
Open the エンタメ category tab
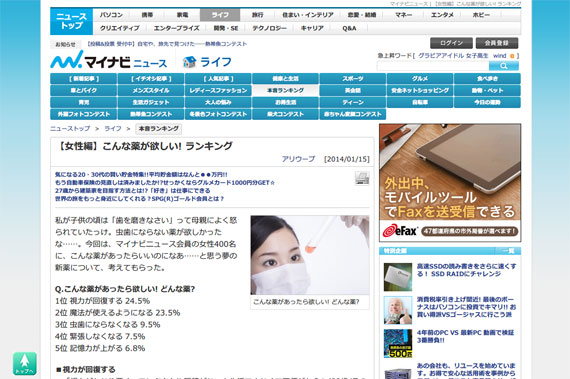[442, 15]
